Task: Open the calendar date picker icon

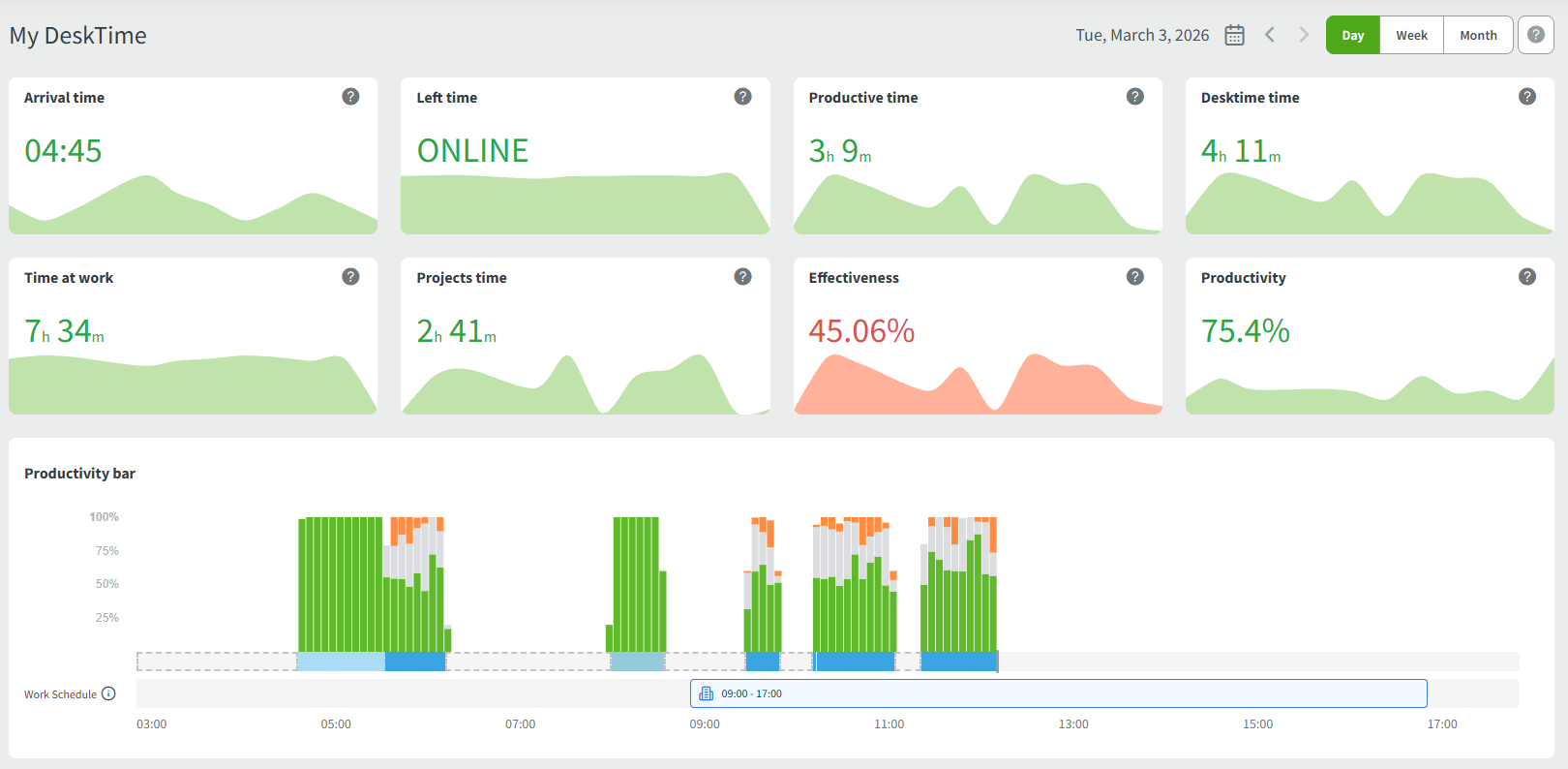Action: [1234, 35]
